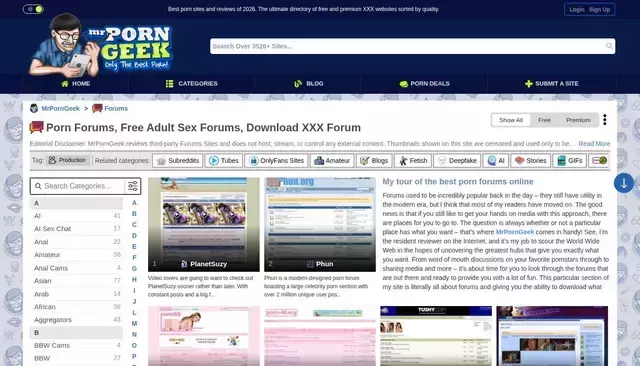Open the SUBMIT A SITE menu item
Viewport: 640px width, 366px height.
pos(552,84)
